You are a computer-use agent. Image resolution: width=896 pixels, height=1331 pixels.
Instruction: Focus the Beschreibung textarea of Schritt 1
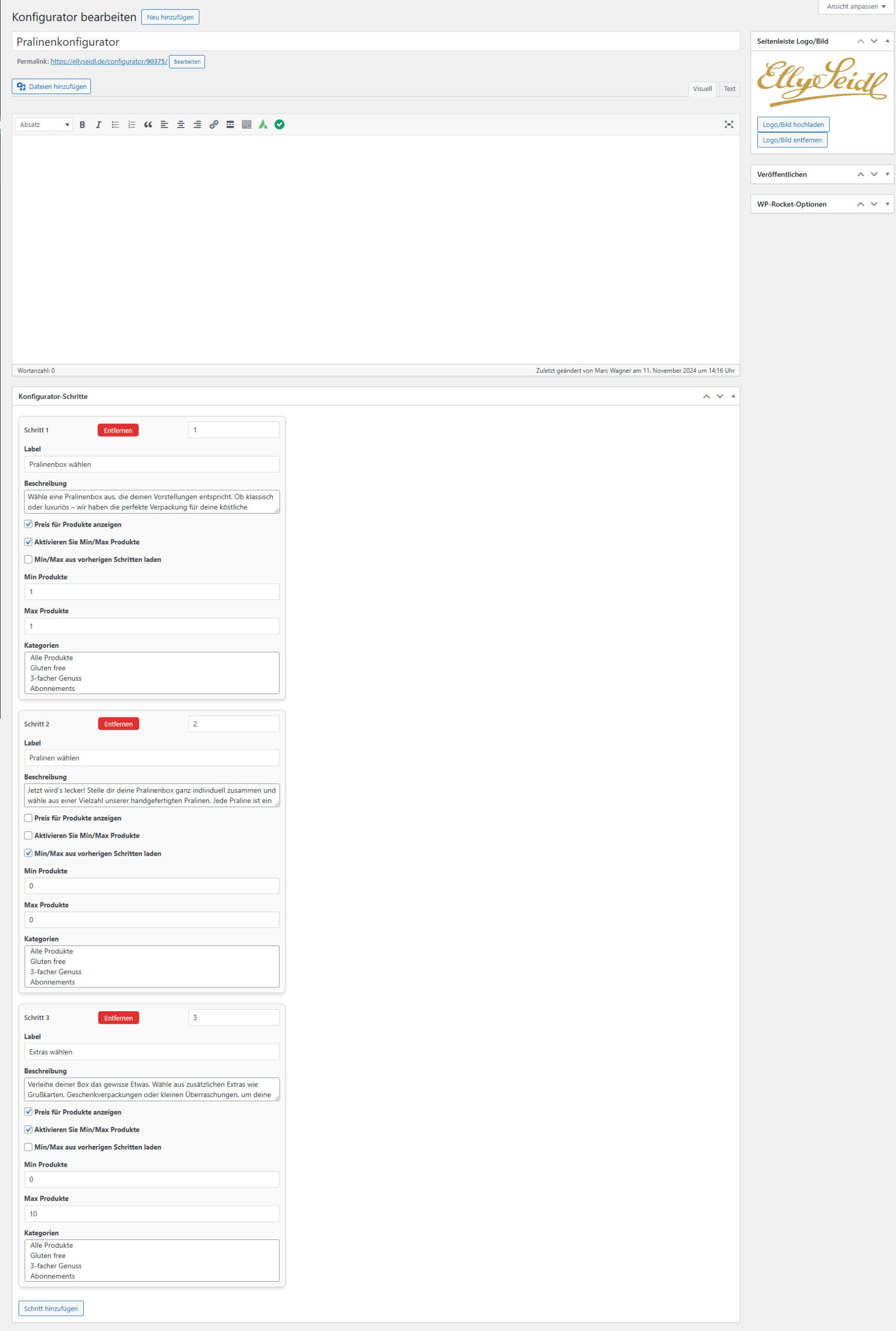pyautogui.click(x=152, y=502)
